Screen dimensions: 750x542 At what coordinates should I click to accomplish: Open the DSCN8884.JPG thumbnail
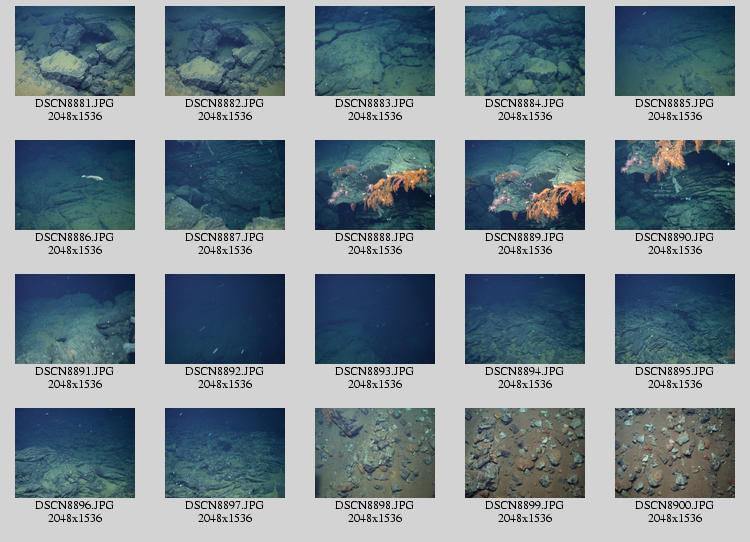[525, 51]
